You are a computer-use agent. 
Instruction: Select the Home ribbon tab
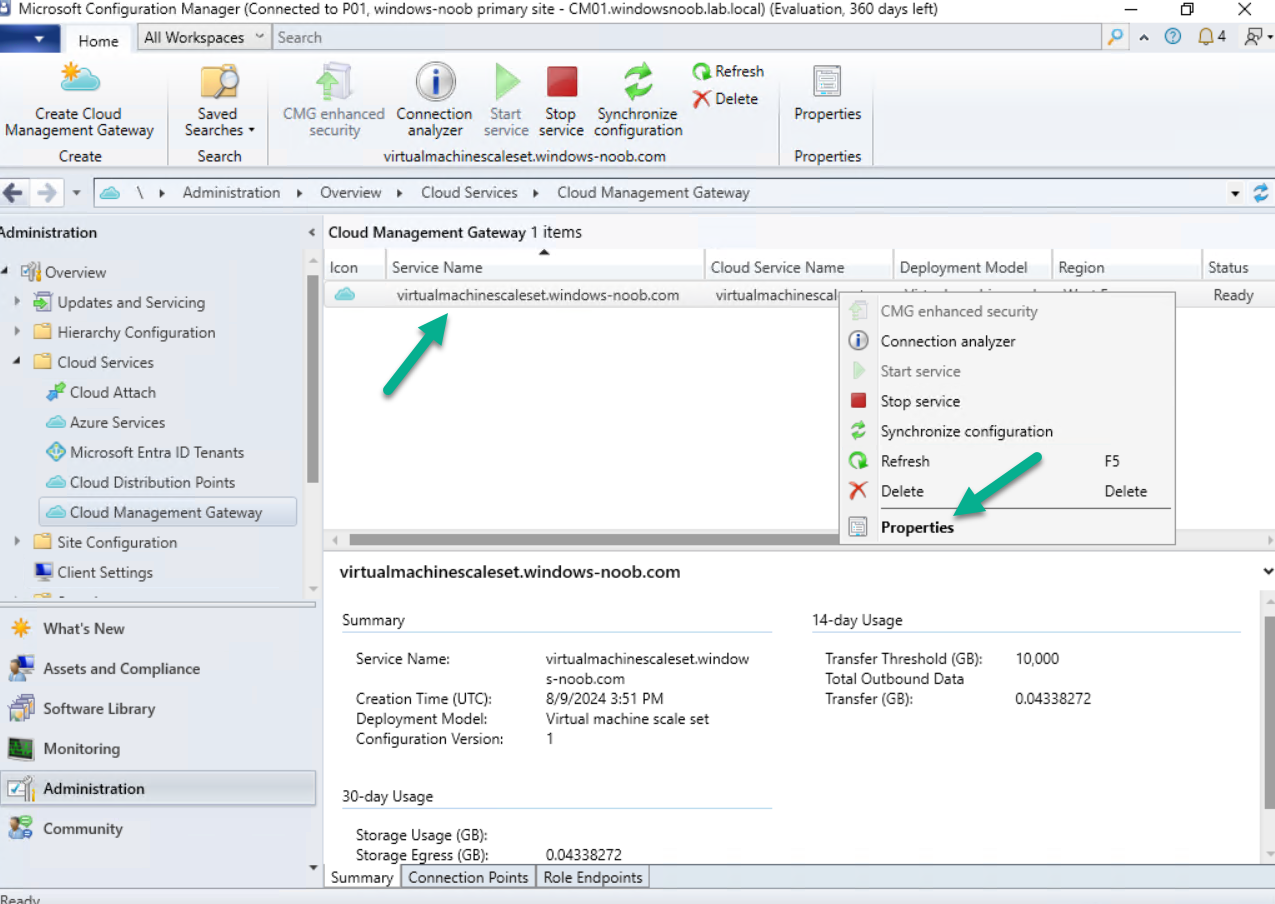(98, 41)
